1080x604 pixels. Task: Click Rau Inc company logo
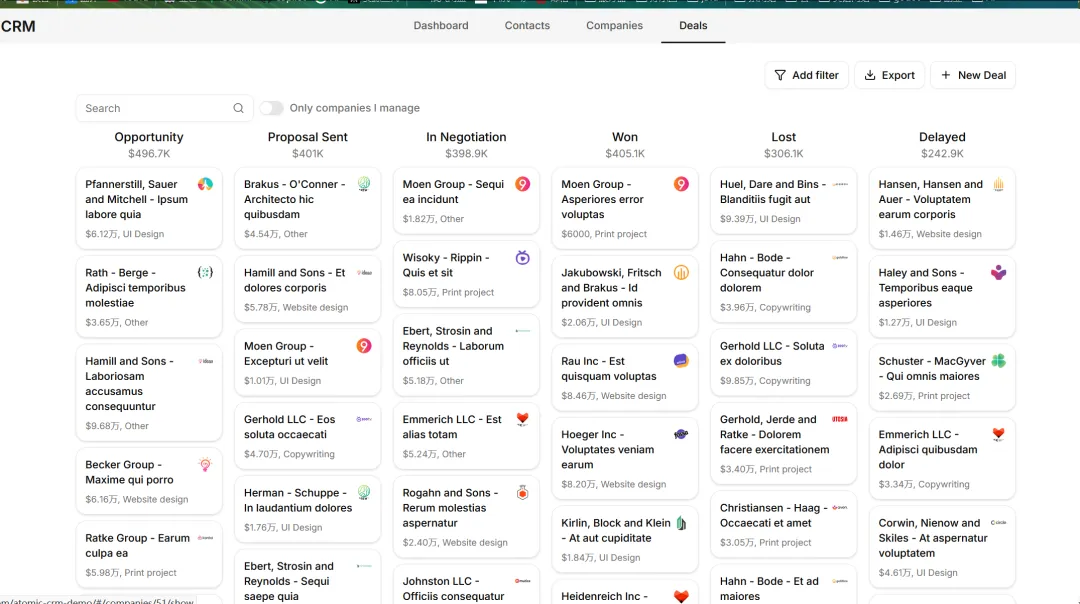(x=681, y=361)
